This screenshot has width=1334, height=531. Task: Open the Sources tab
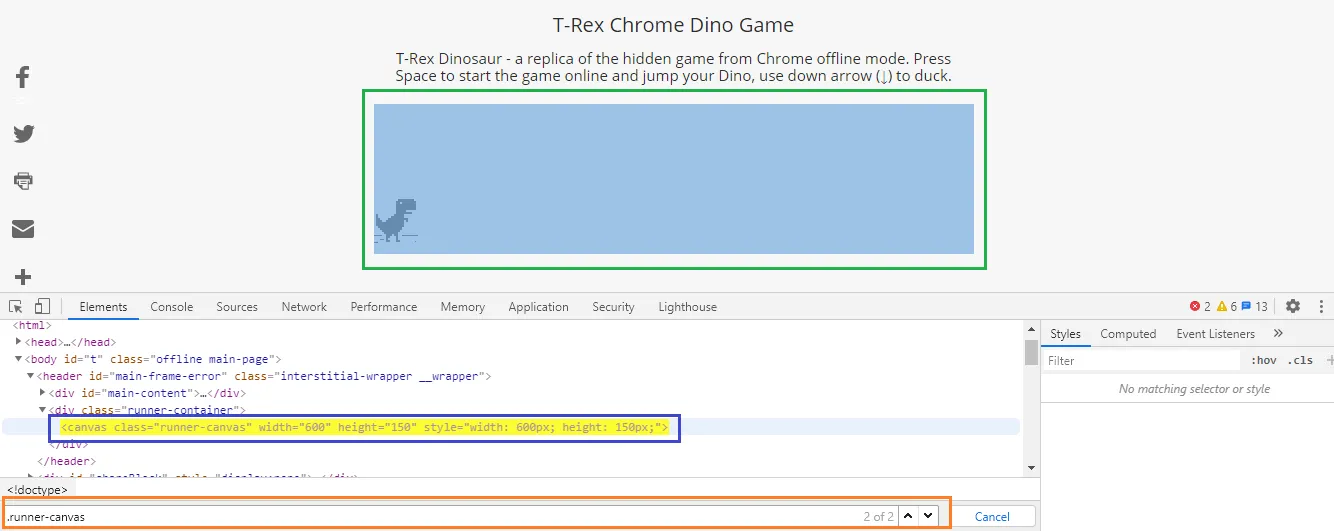point(237,307)
